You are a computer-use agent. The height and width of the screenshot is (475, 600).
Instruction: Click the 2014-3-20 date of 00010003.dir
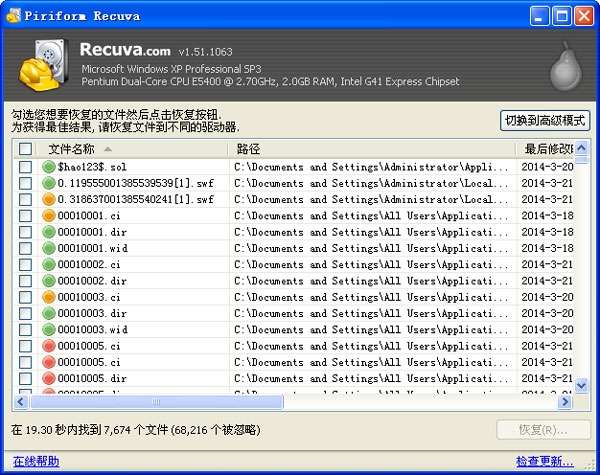point(547,313)
